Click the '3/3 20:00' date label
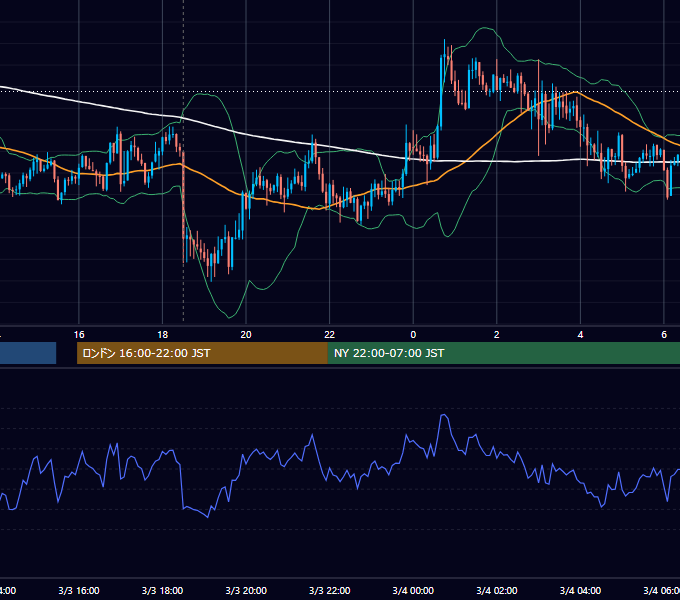The height and width of the screenshot is (600, 680). pyautogui.click(x=246, y=590)
